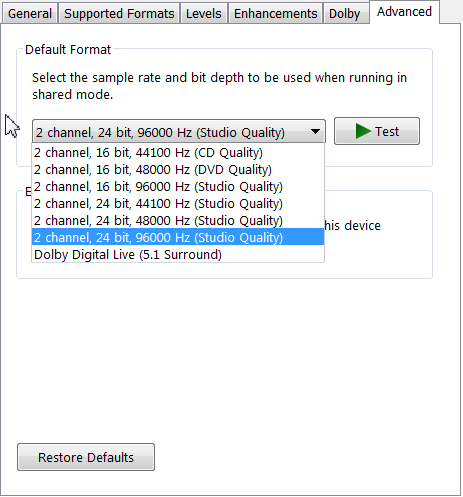The height and width of the screenshot is (497, 463).
Task: Switch to the Dolby tab
Action: click(x=345, y=14)
